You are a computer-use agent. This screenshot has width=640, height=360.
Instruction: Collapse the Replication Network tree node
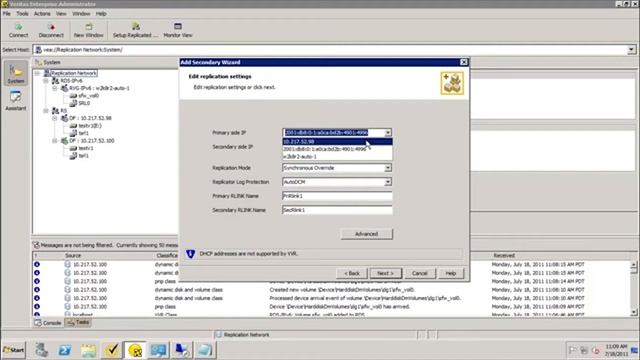(37, 73)
